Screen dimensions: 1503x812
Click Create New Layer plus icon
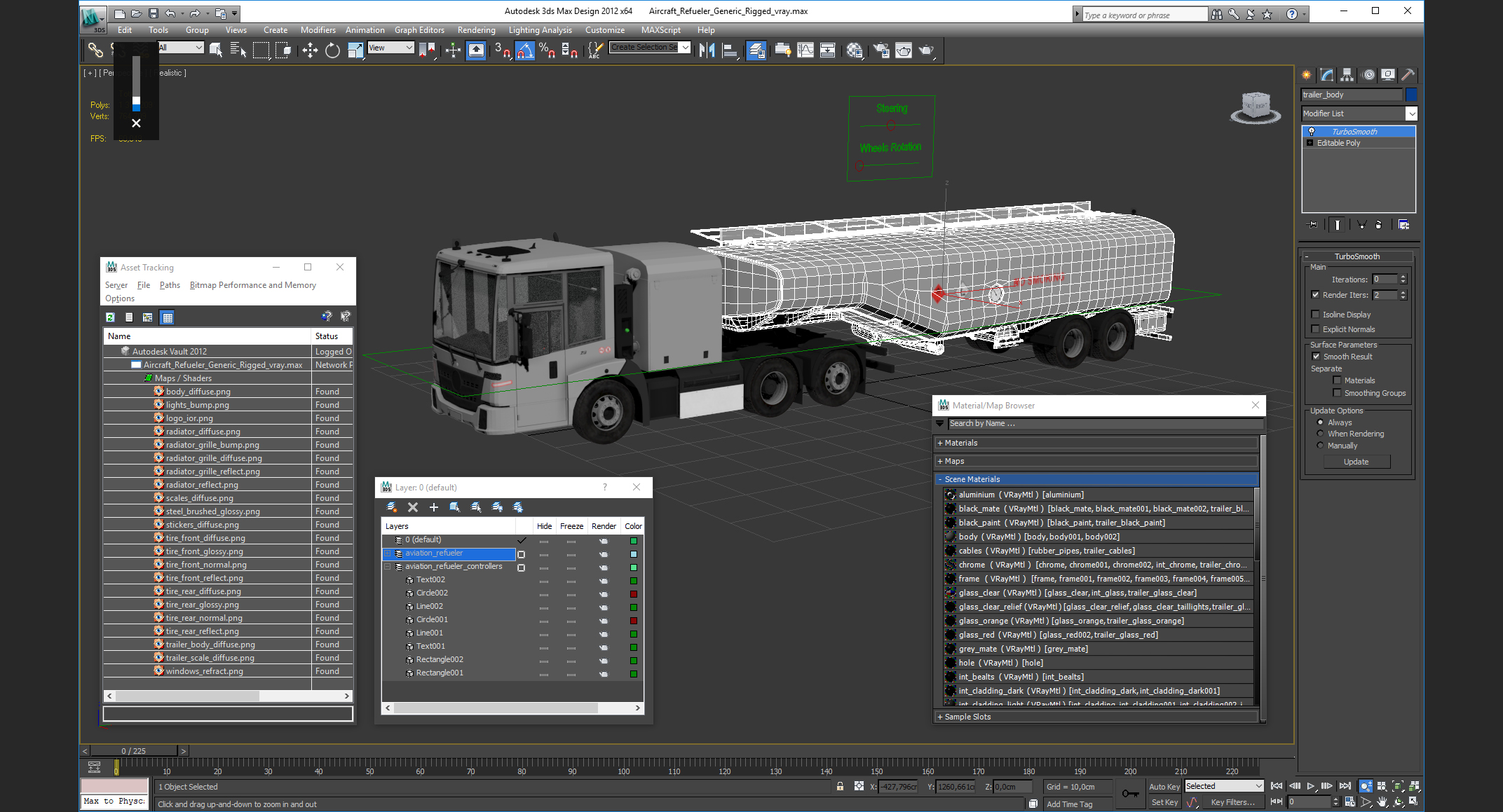click(x=434, y=507)
